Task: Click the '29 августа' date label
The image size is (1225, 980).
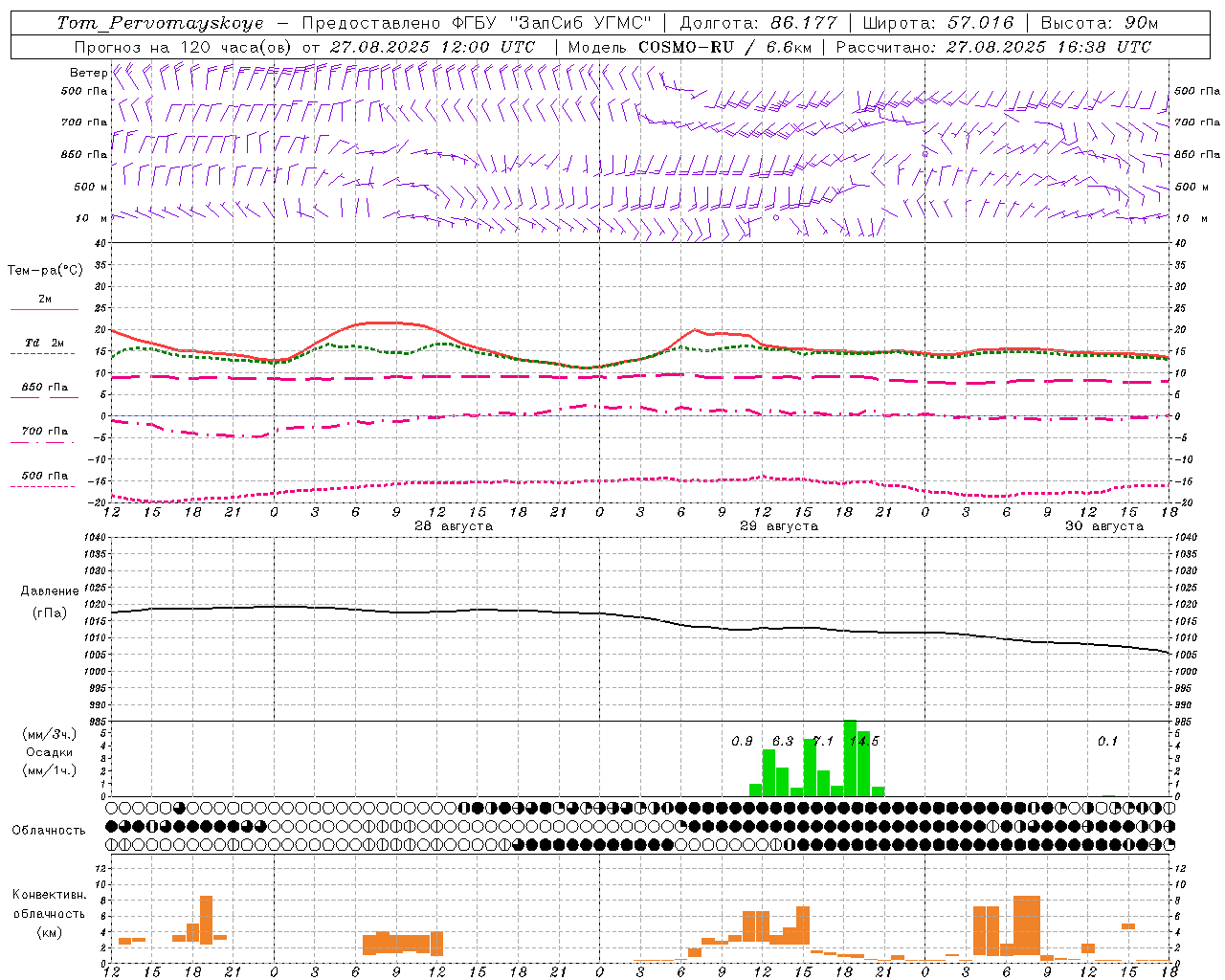Action: (x=779, y=526)
